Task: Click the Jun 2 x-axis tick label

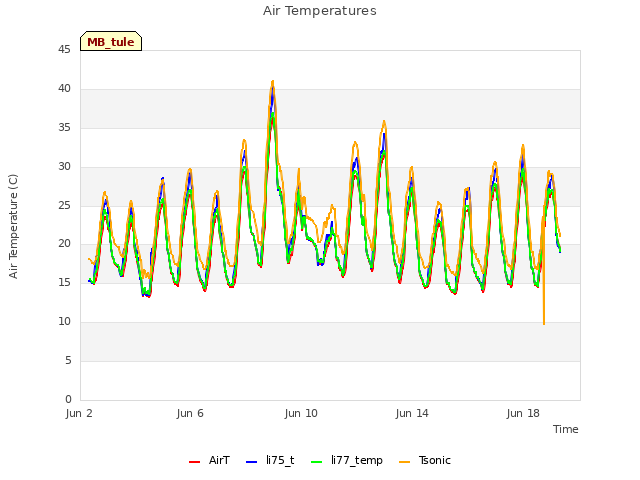Action: [x=79, y=413]
